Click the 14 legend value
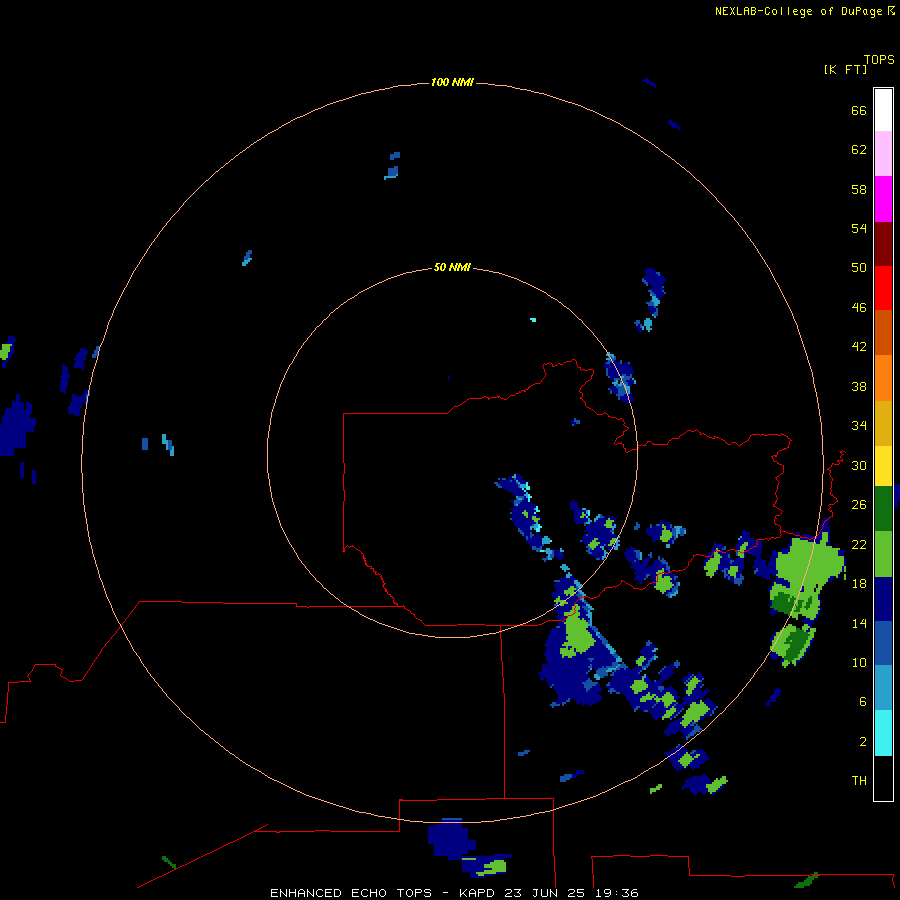Screen dimensions: 900x900 [x=859, y=623]
